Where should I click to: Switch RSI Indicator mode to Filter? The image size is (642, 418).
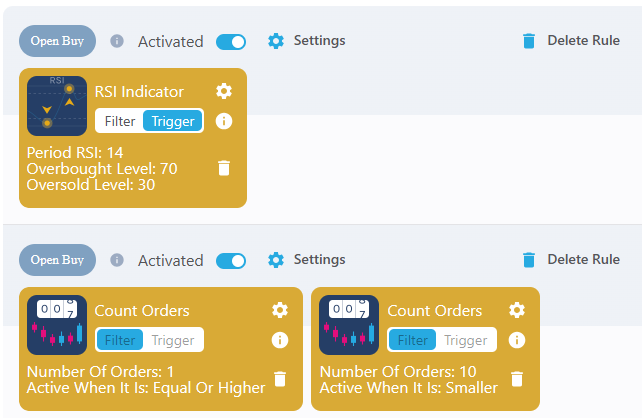(120, 121)
